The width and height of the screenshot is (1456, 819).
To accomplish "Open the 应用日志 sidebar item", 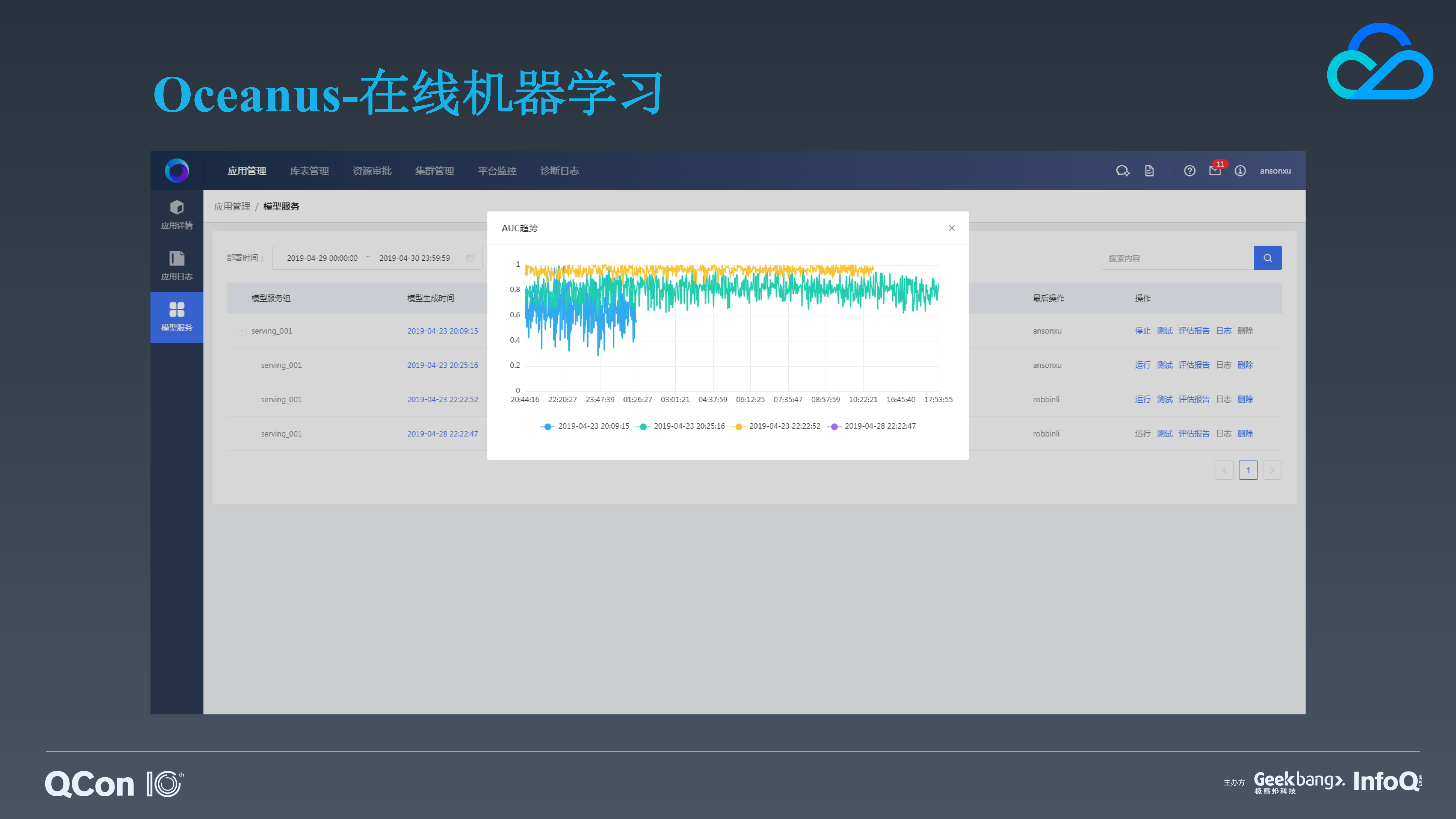I will coord(177,266).
